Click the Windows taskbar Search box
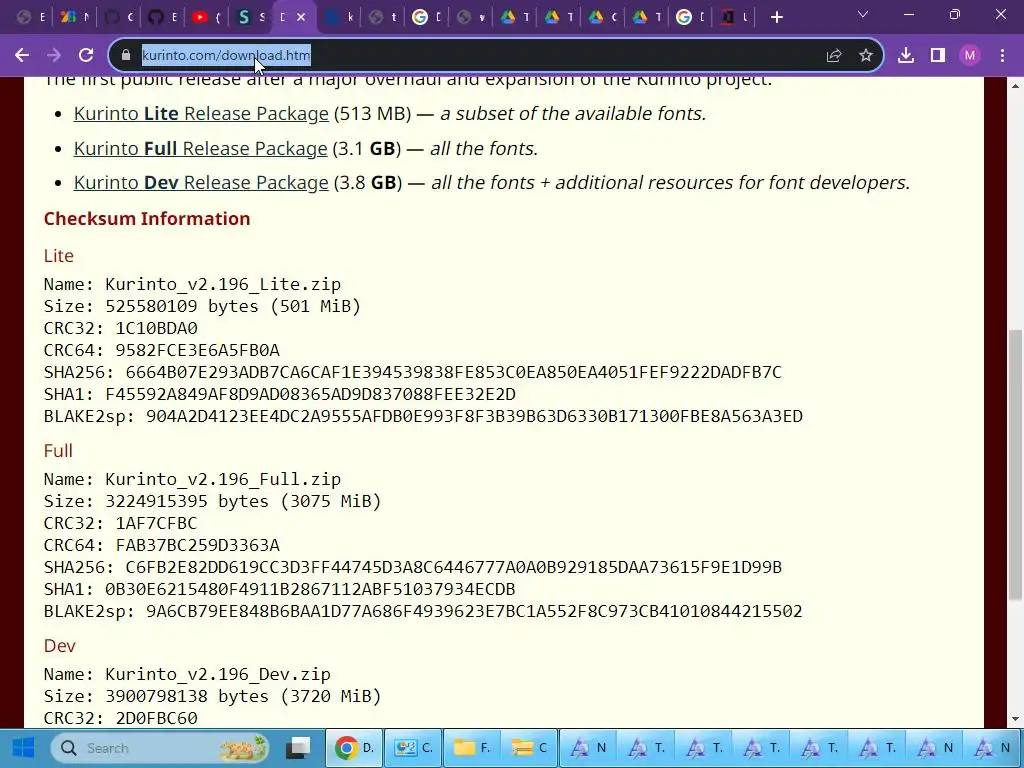The height and width of the screenshot is (768, 1024). point(161,748)
